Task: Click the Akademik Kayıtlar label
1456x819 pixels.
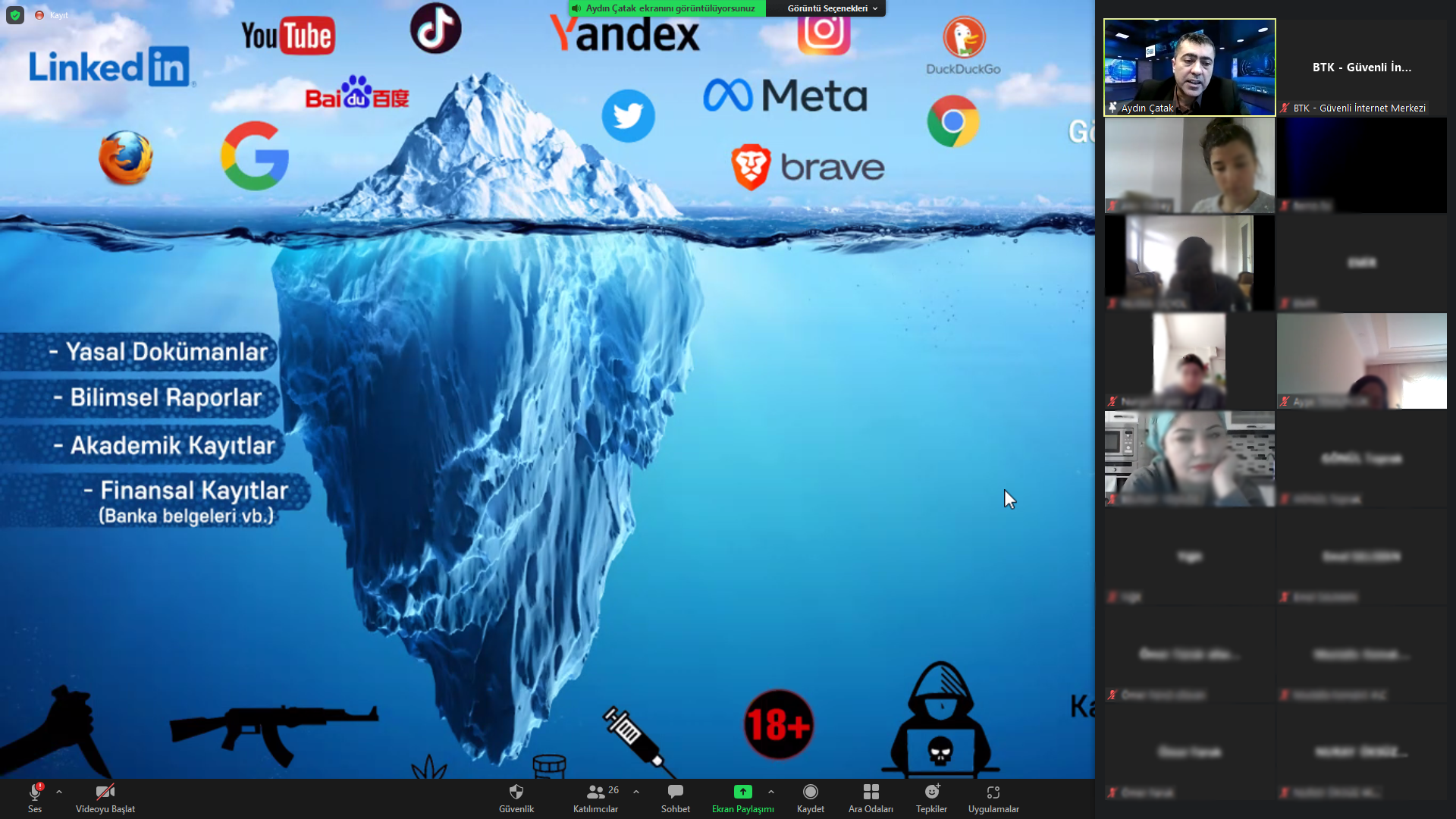Action: pyautogui.click(x=165, y=445)
